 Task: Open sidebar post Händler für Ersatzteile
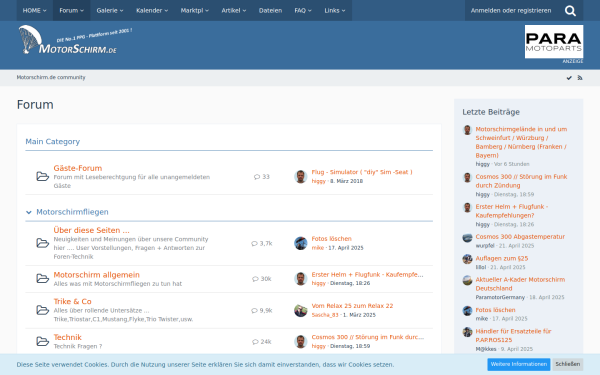coord(513,336)
